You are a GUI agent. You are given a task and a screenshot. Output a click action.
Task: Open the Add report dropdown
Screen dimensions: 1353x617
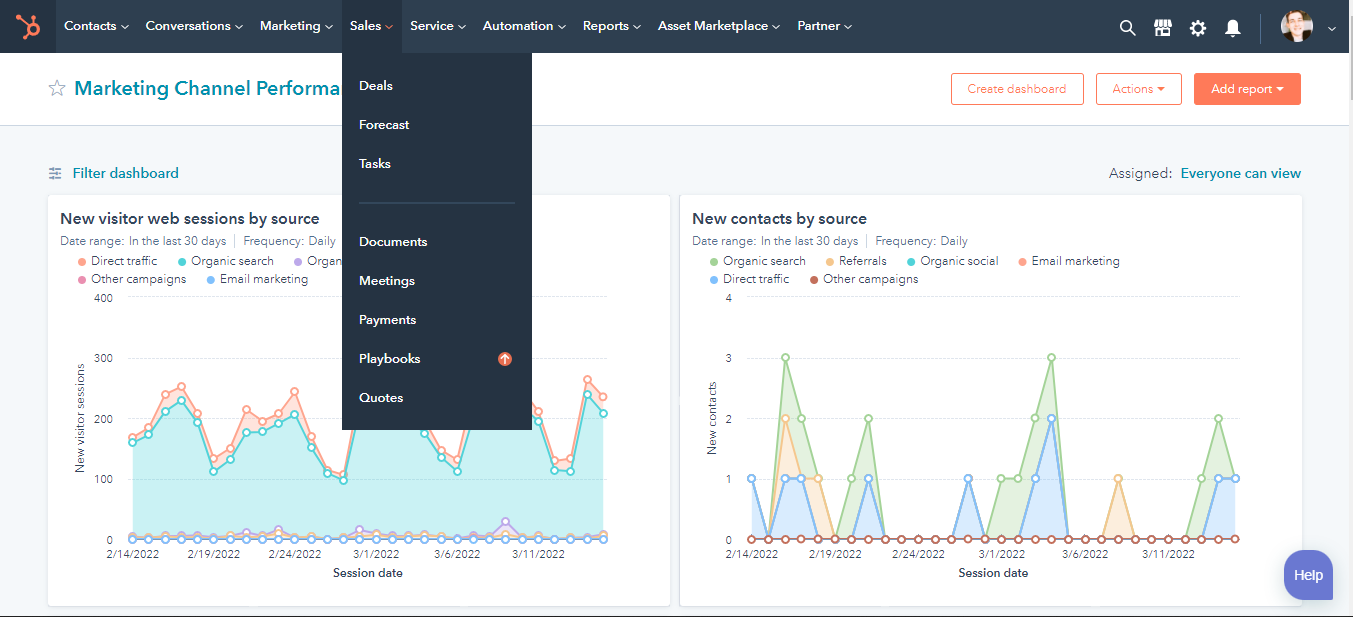(x=1246, y=88)
